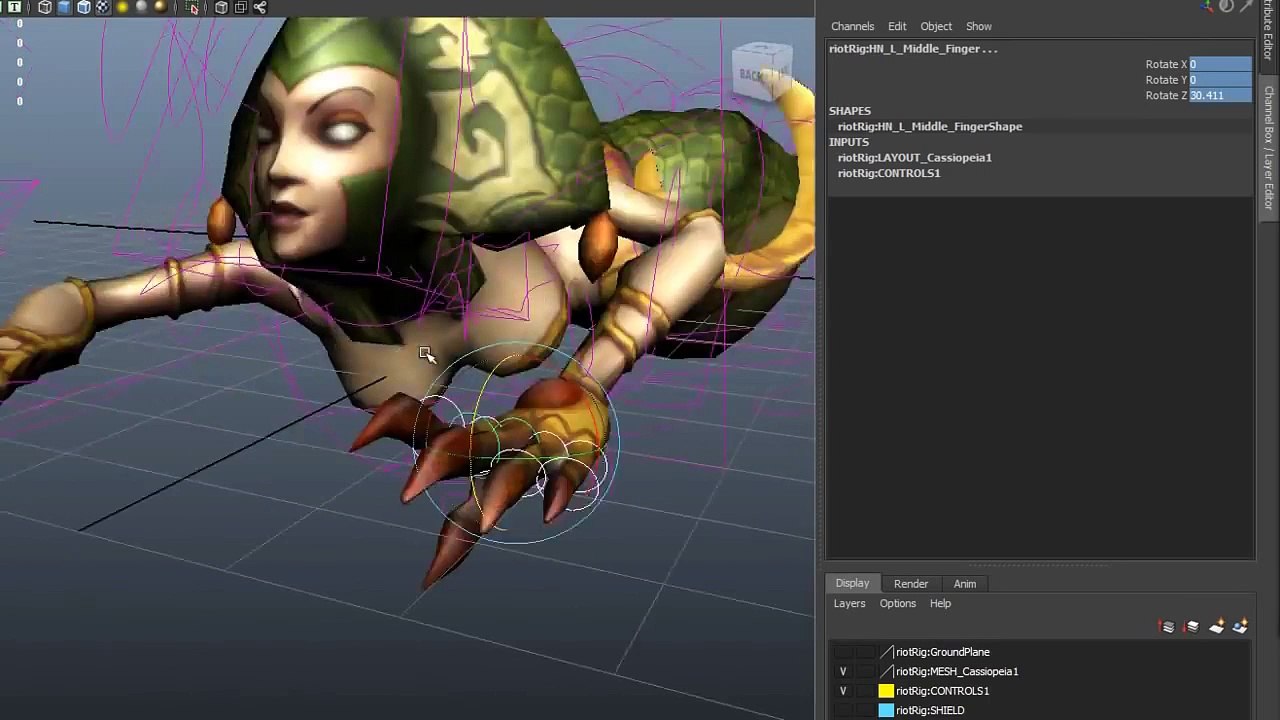Click the color slot of MESH_Cassiopeia1 layer
The image size is (1280, 720).
point(886,672)
